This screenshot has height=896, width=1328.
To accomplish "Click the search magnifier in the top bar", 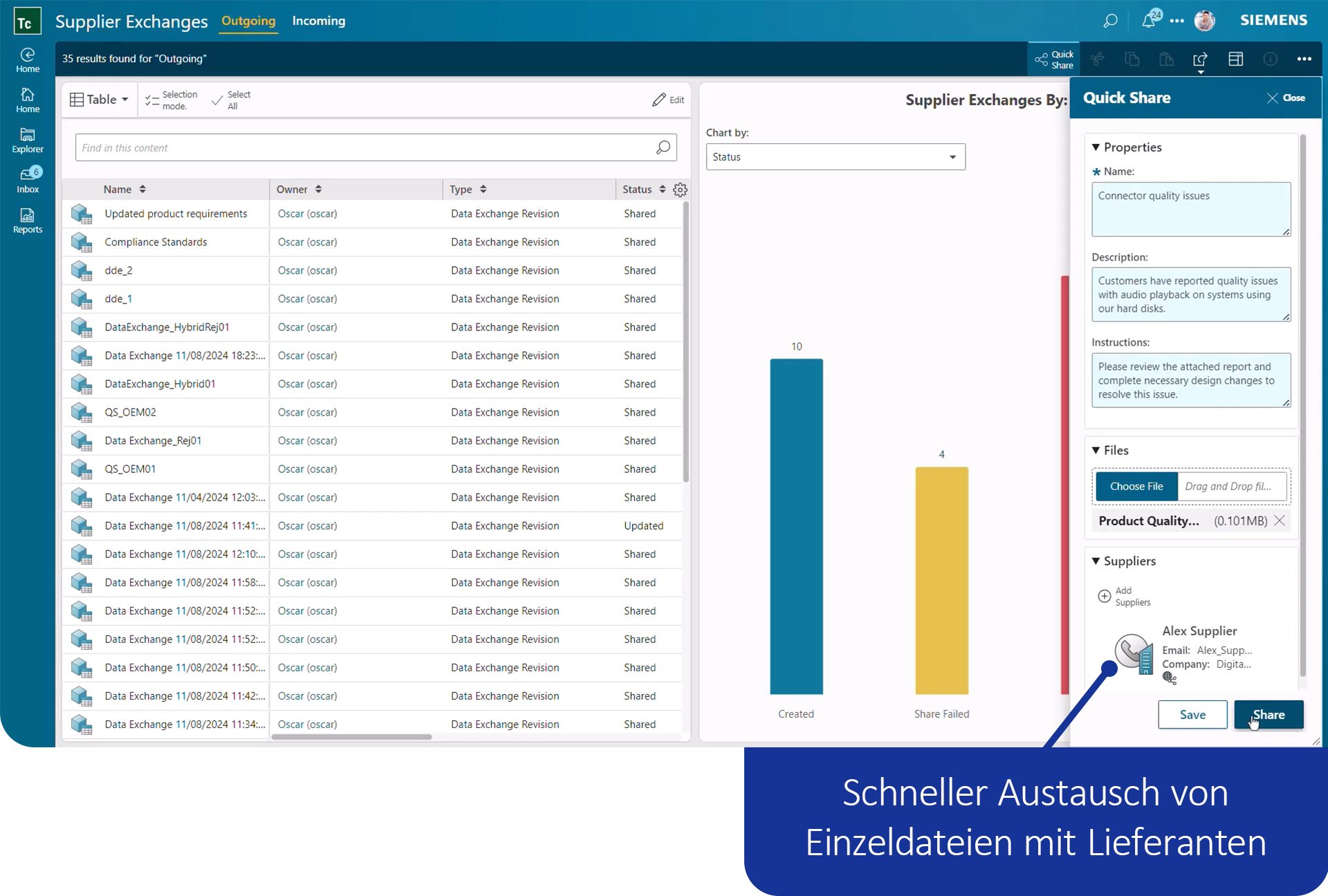I will pyautogui.click(x=1110, y=21).
